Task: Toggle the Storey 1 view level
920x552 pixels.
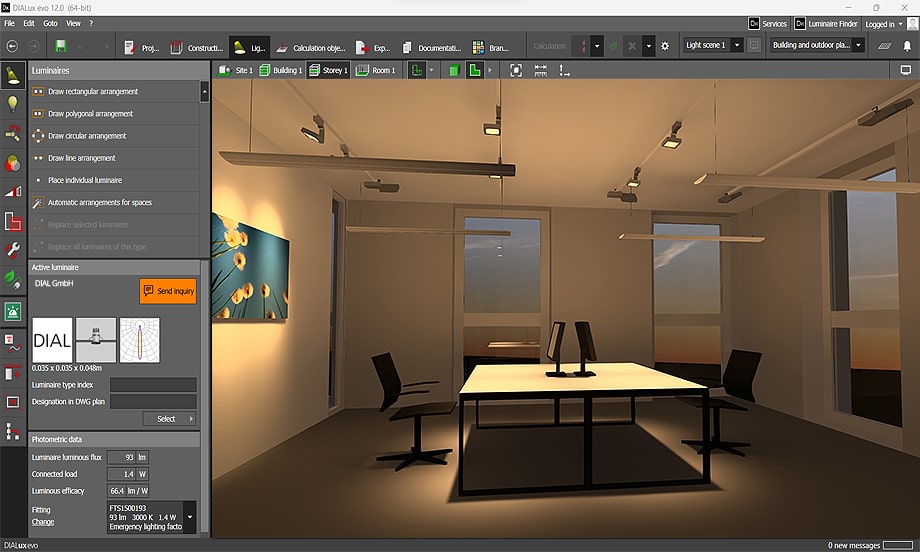Action: pyautogui.click(x=328, y=71)
